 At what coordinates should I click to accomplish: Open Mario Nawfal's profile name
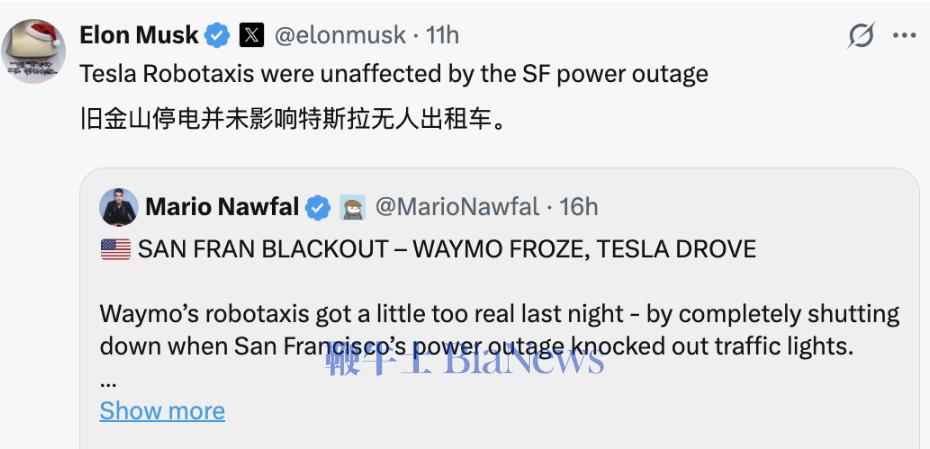pos(222,207)
